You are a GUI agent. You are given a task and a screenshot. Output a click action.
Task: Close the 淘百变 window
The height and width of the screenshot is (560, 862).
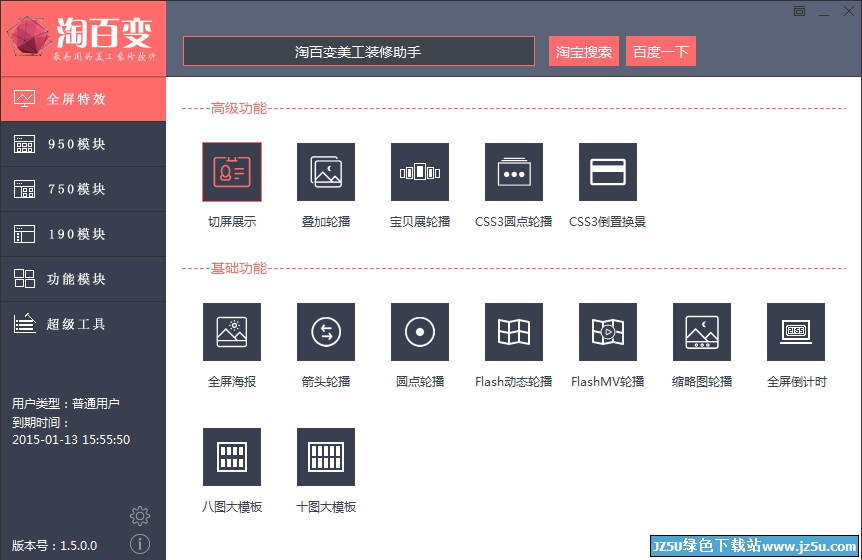tap(849, 11)
